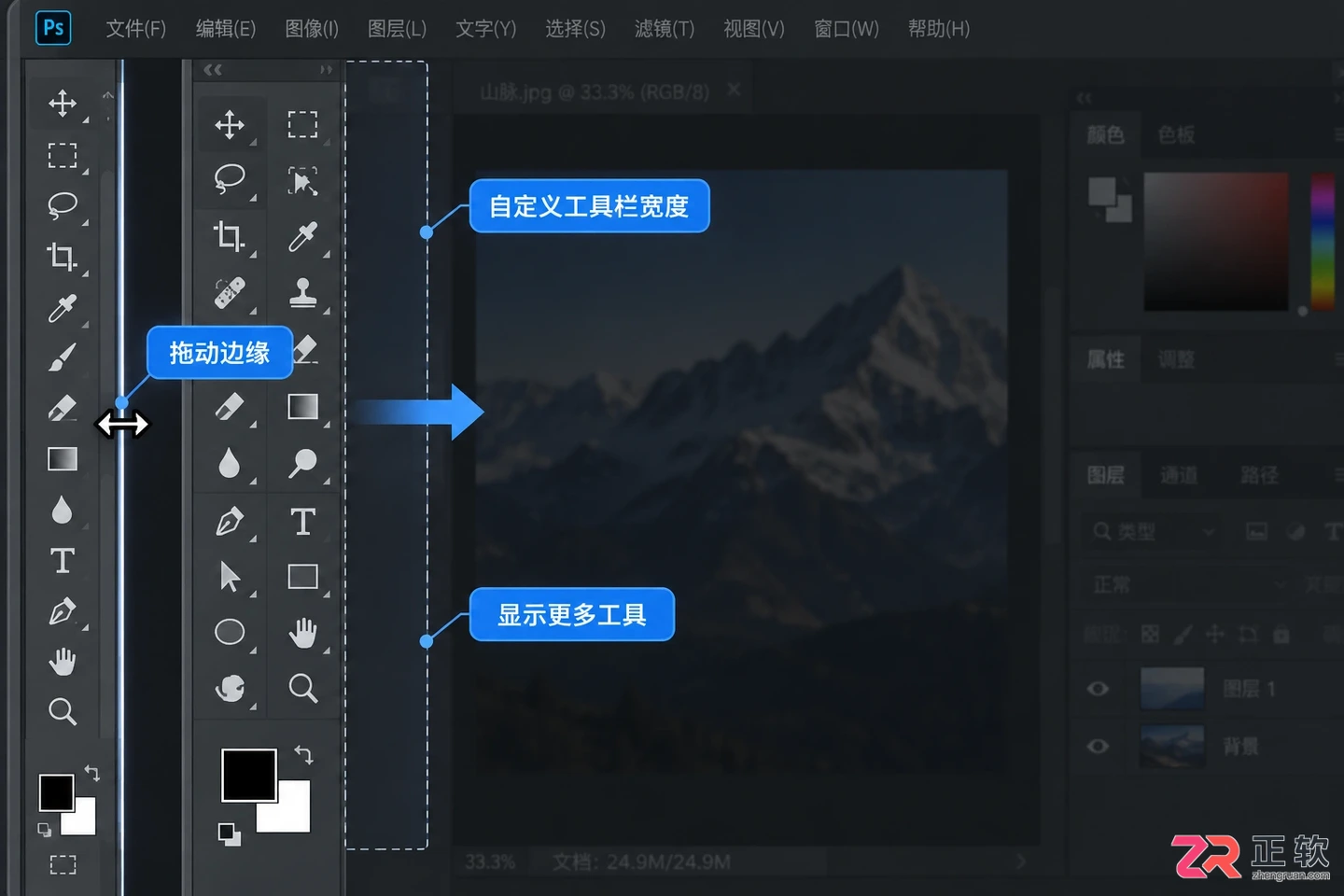Select Rectangle shape tool in two-column toolbar
Image resolution: width=1344 pixels, height=896 pixels.
[302, 577]
